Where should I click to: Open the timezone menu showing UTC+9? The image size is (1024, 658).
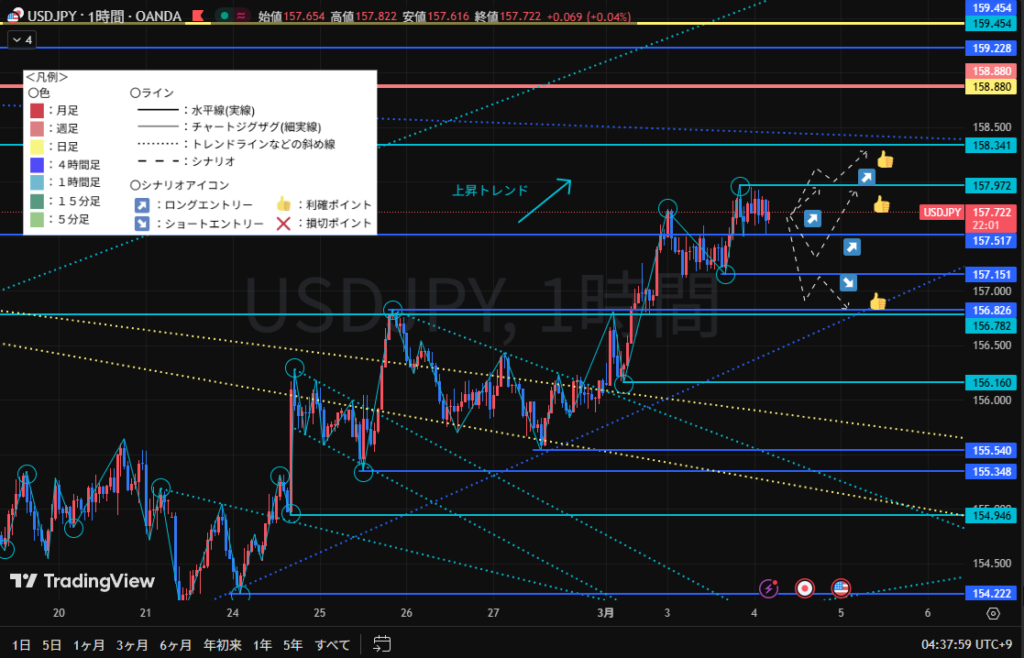pyautogui.click(x=968, y=643)
